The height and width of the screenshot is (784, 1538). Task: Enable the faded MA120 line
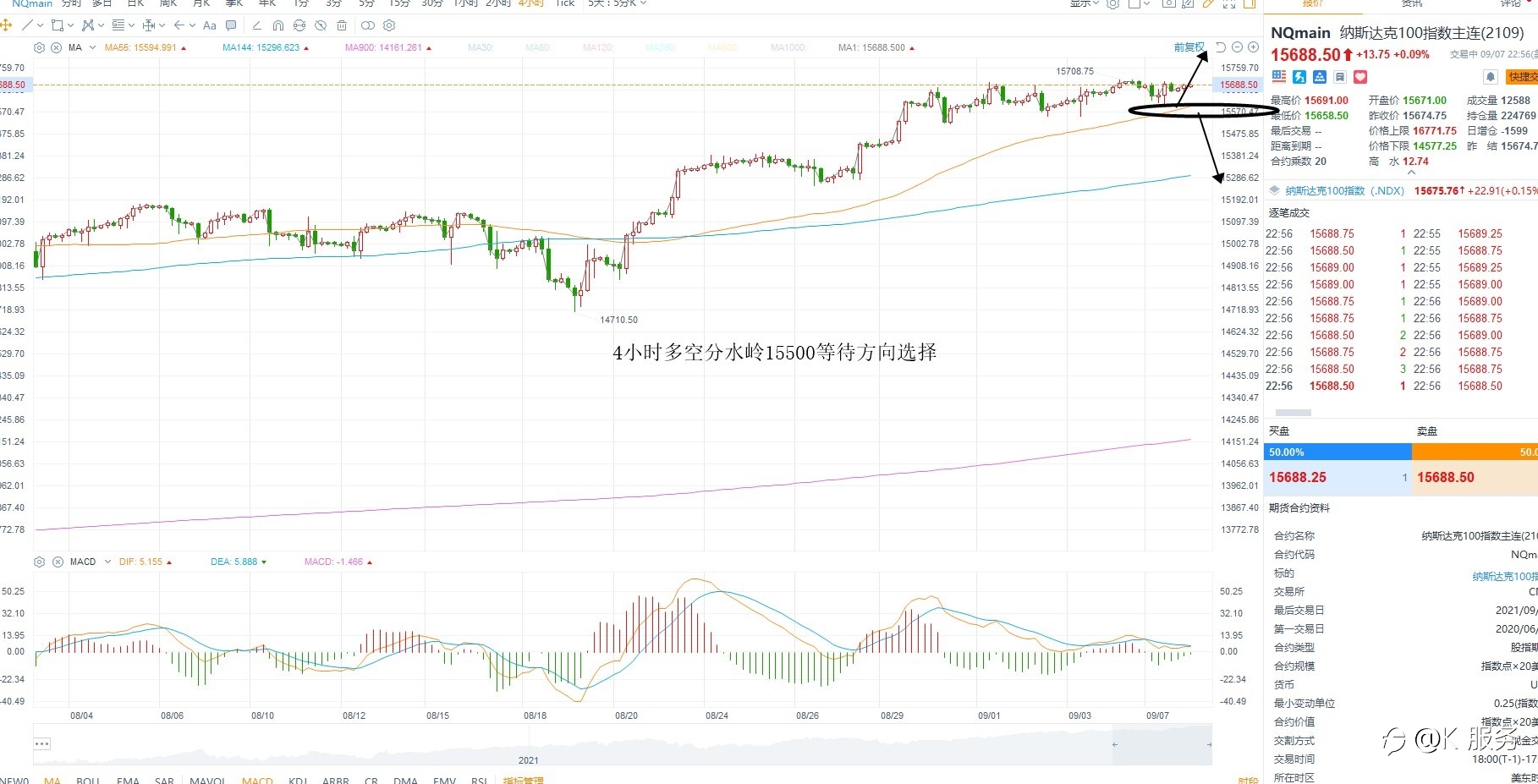tap(597, 47)
